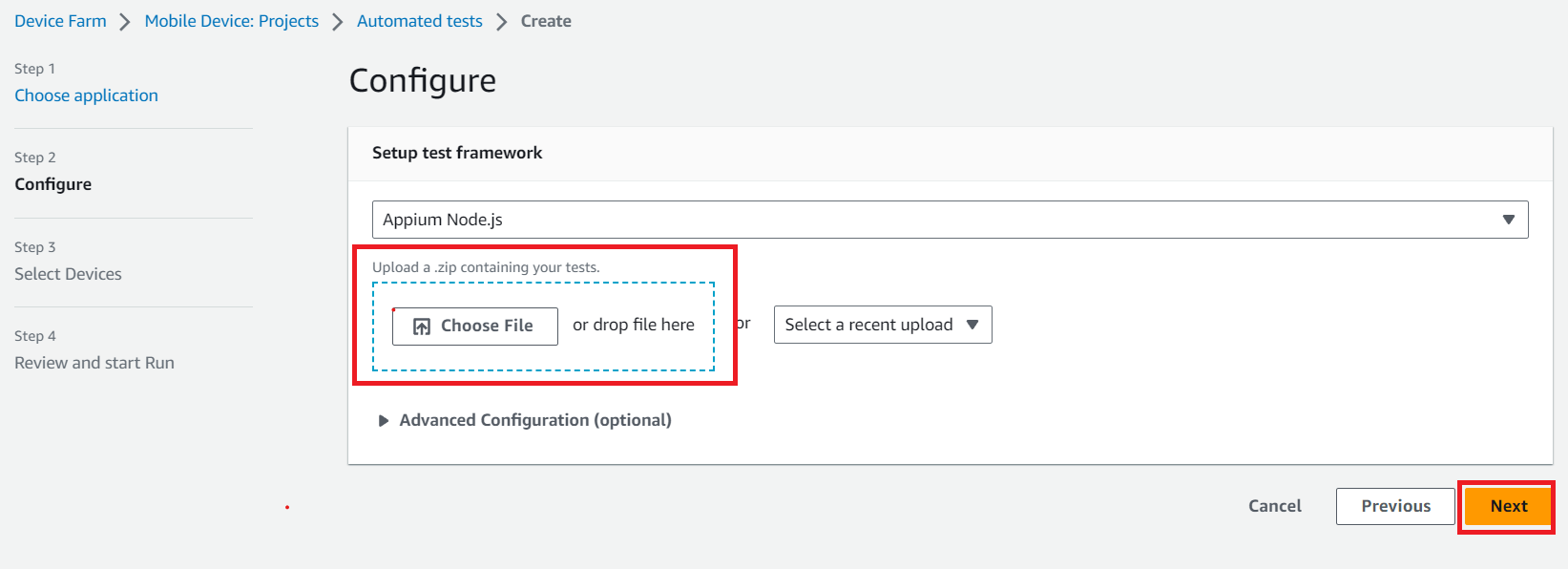Open the Select a recent upload dropdown

882,325
